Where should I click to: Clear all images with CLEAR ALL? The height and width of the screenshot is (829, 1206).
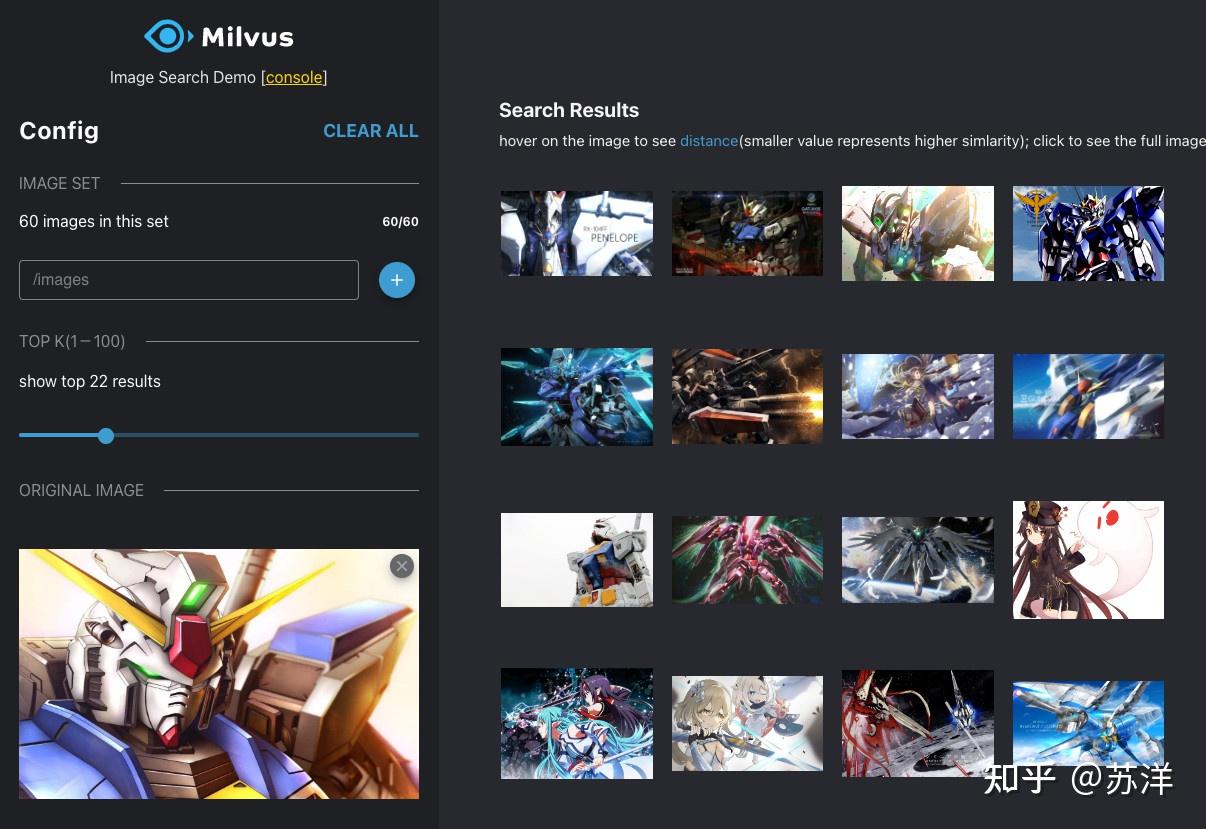point(371,131)
